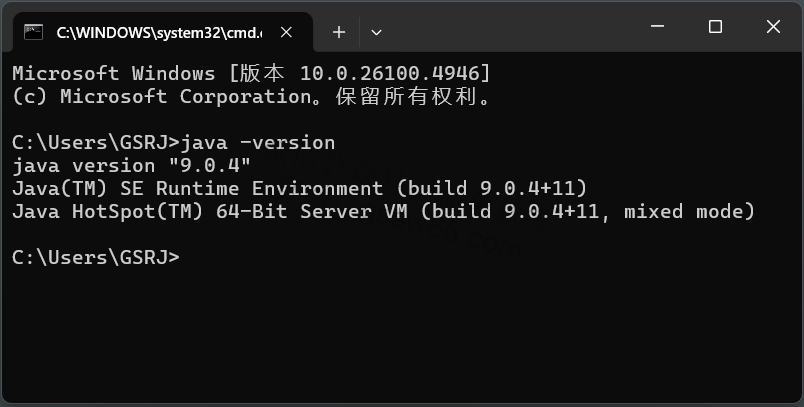
Task: Click the java version "9.0.4" output
Action: coord(131,165)
